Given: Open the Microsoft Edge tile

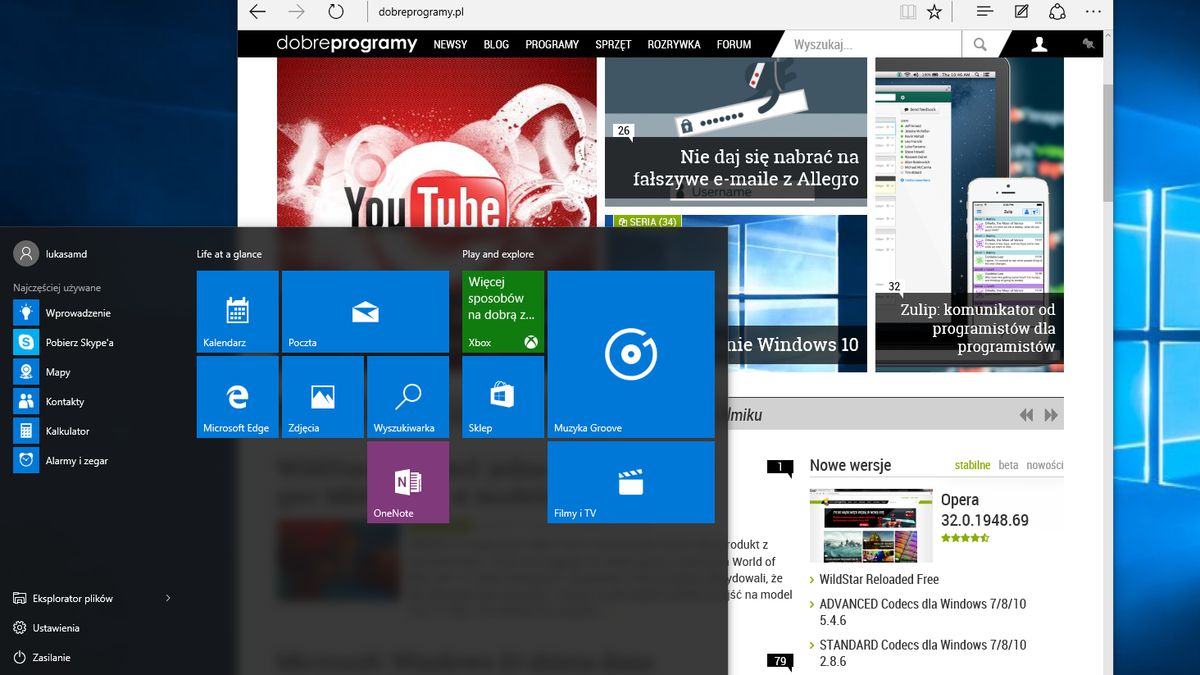Looking at the screenshot, I should 237,397.
